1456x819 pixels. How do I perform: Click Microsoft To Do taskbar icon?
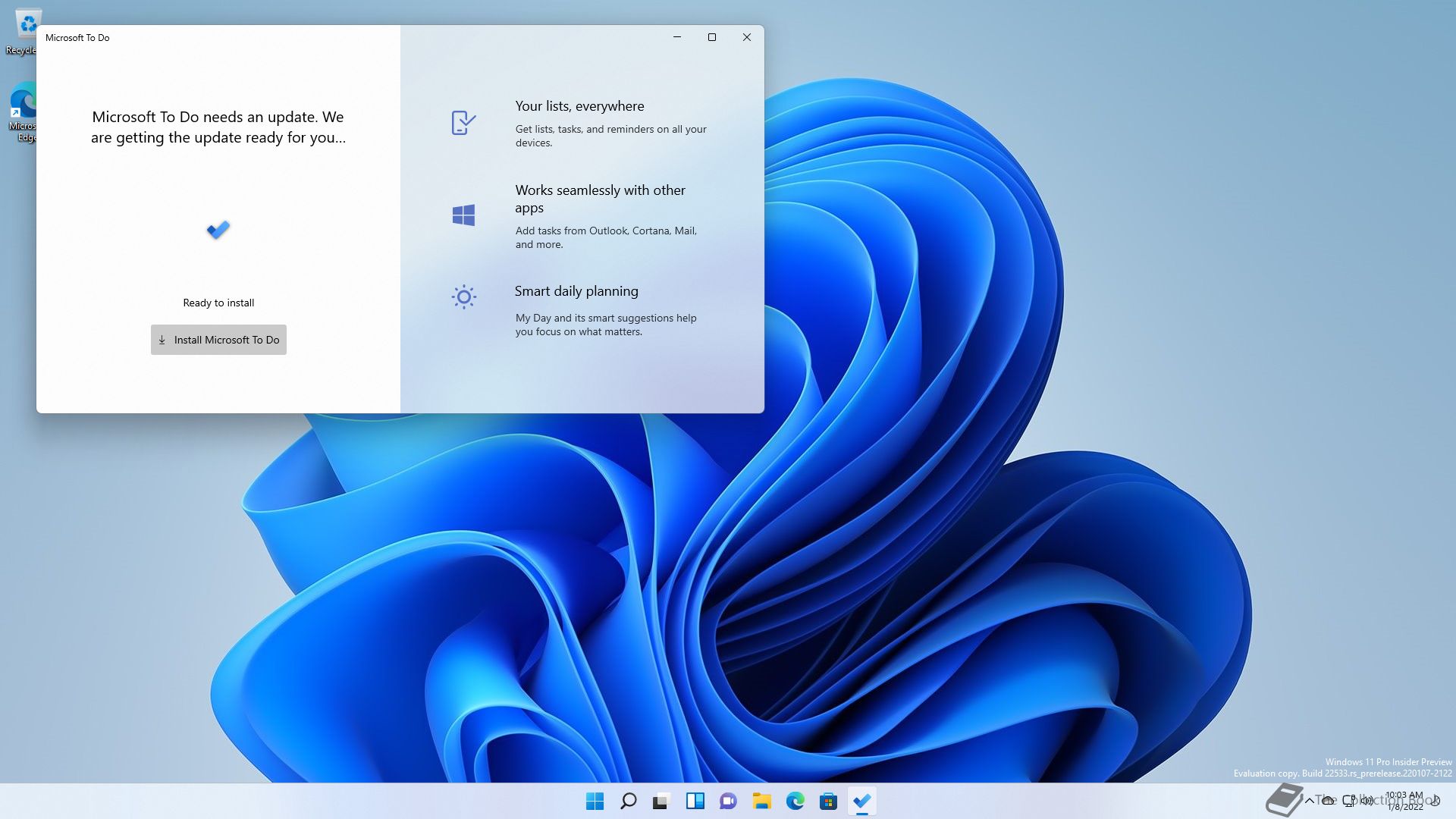[861, 801]
